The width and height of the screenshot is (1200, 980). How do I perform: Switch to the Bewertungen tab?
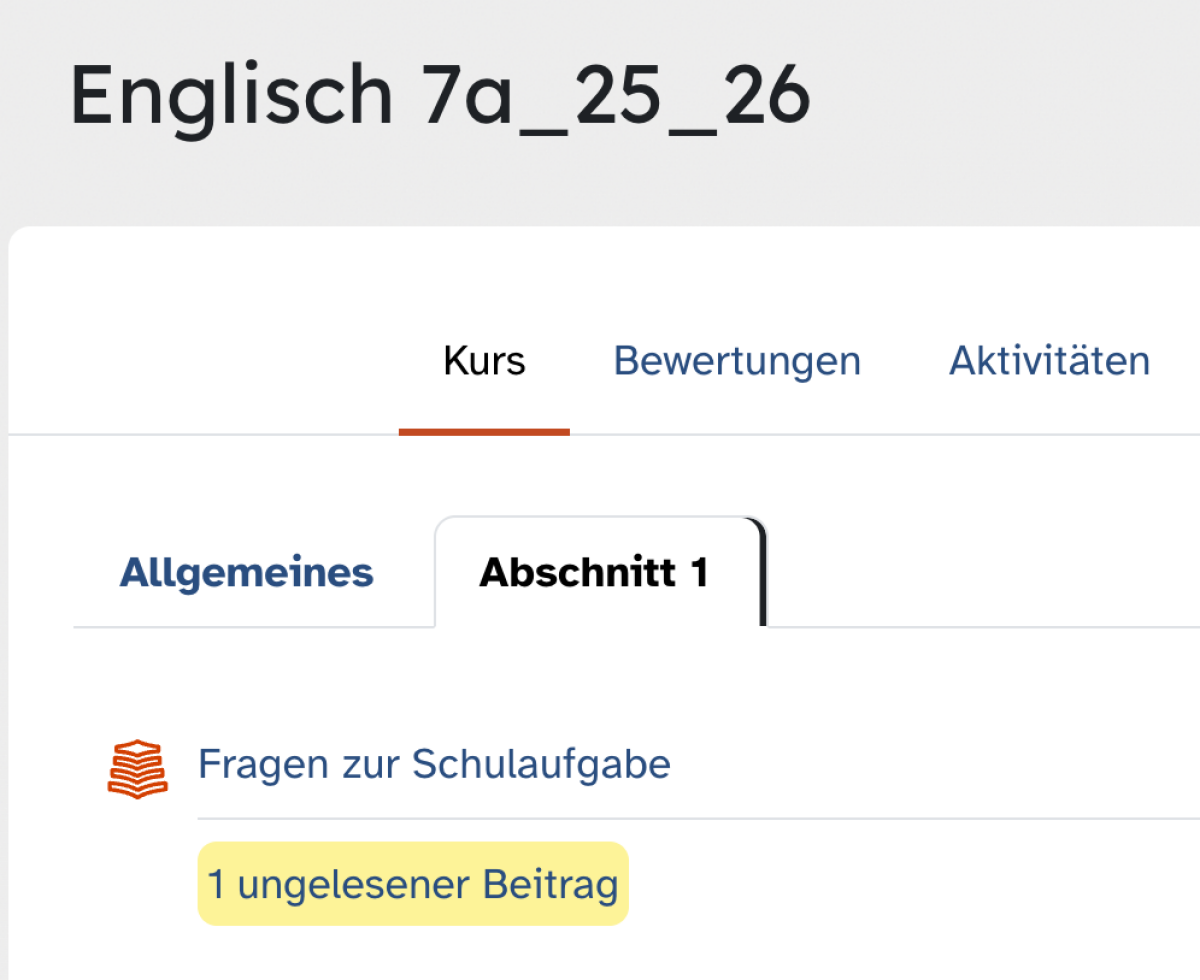tap(737, 360)
